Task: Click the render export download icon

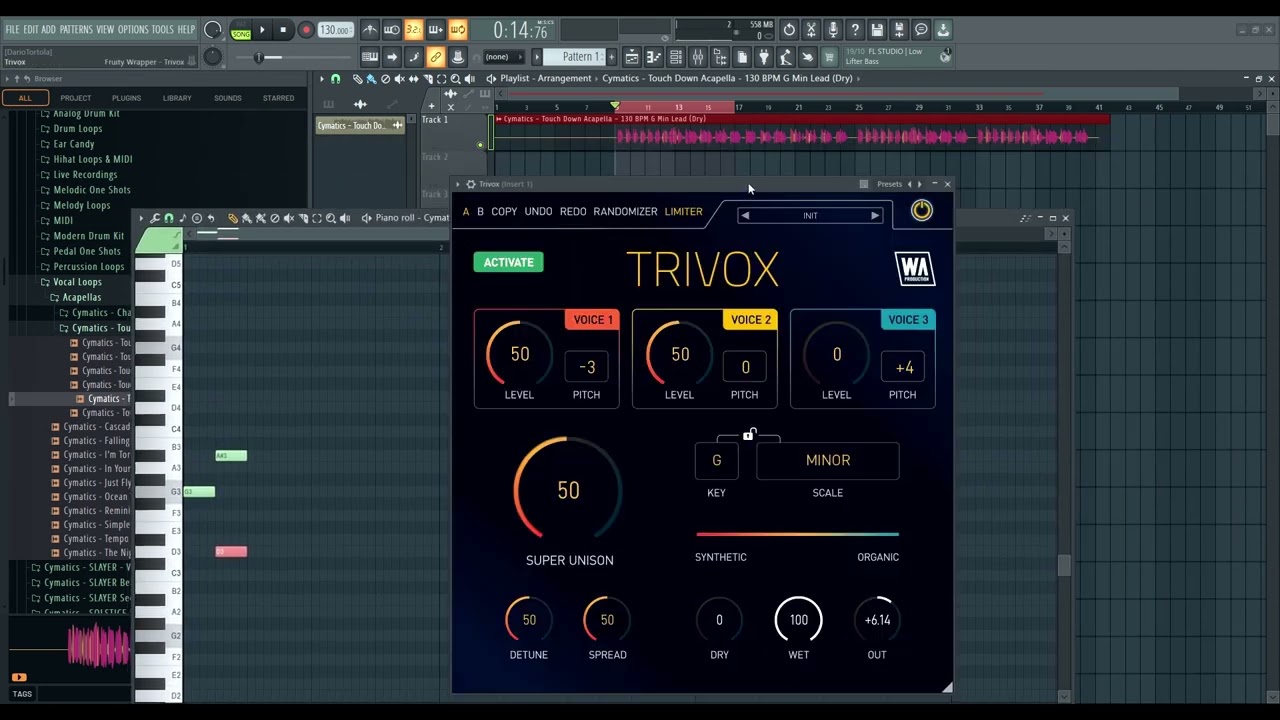Action: (943, 30)
